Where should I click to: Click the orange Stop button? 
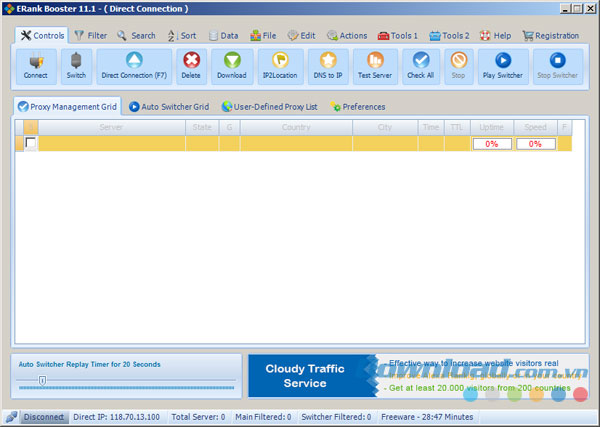click(x=458, y=67)
